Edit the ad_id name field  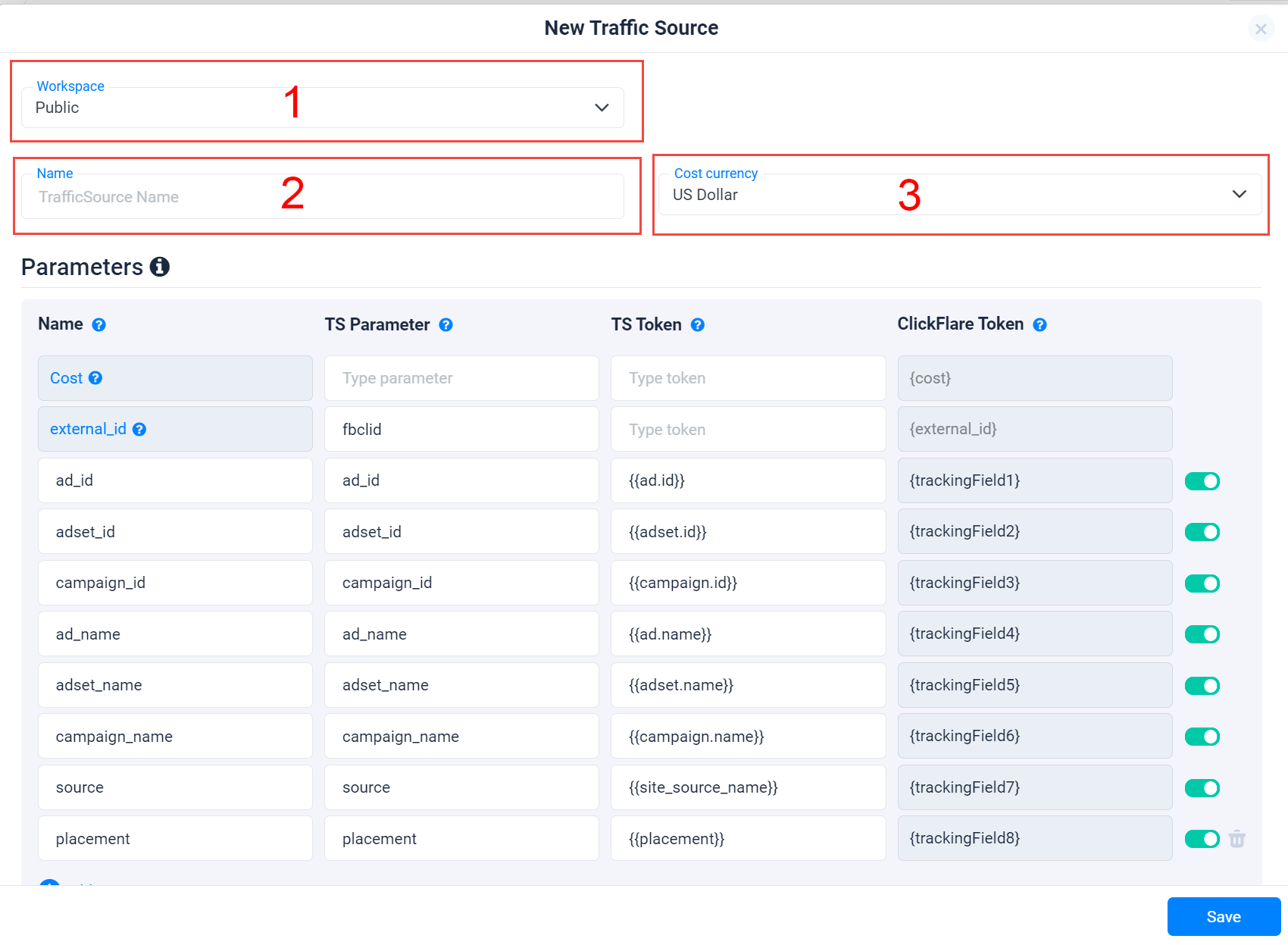coord(175,480)
